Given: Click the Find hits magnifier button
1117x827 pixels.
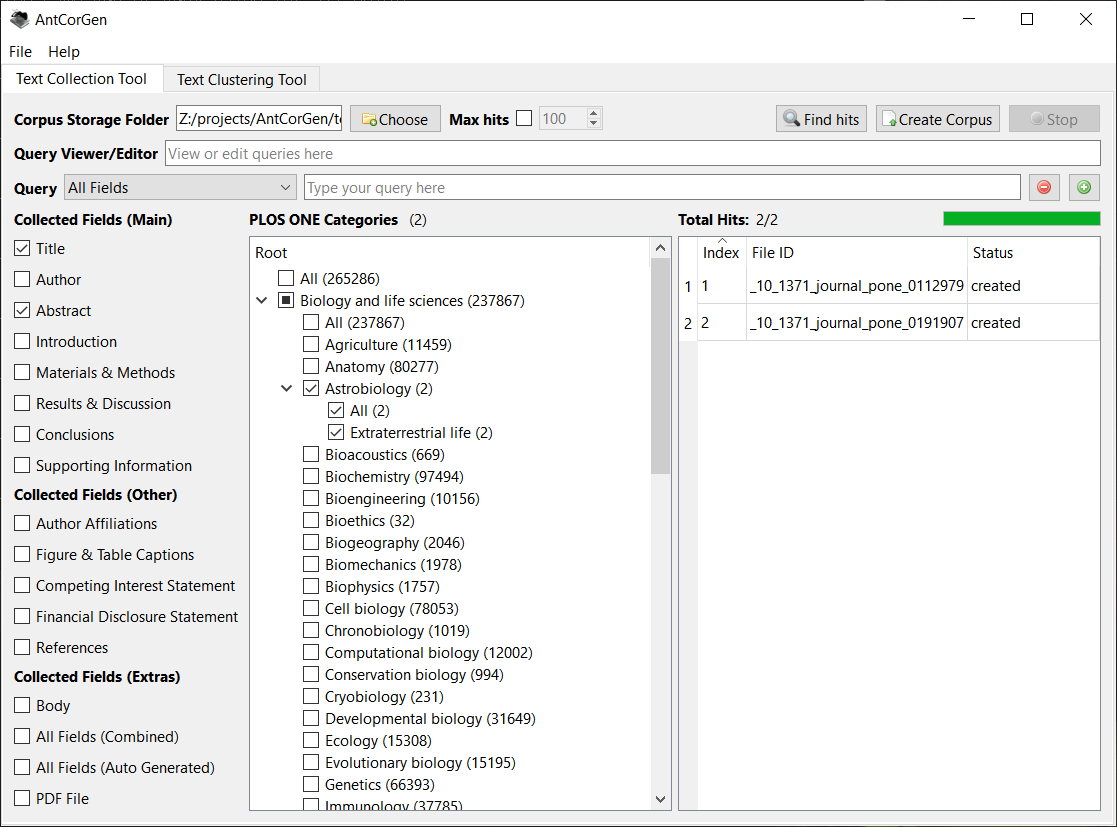Looking at the screenshot, I should click(x=821, y=119).
